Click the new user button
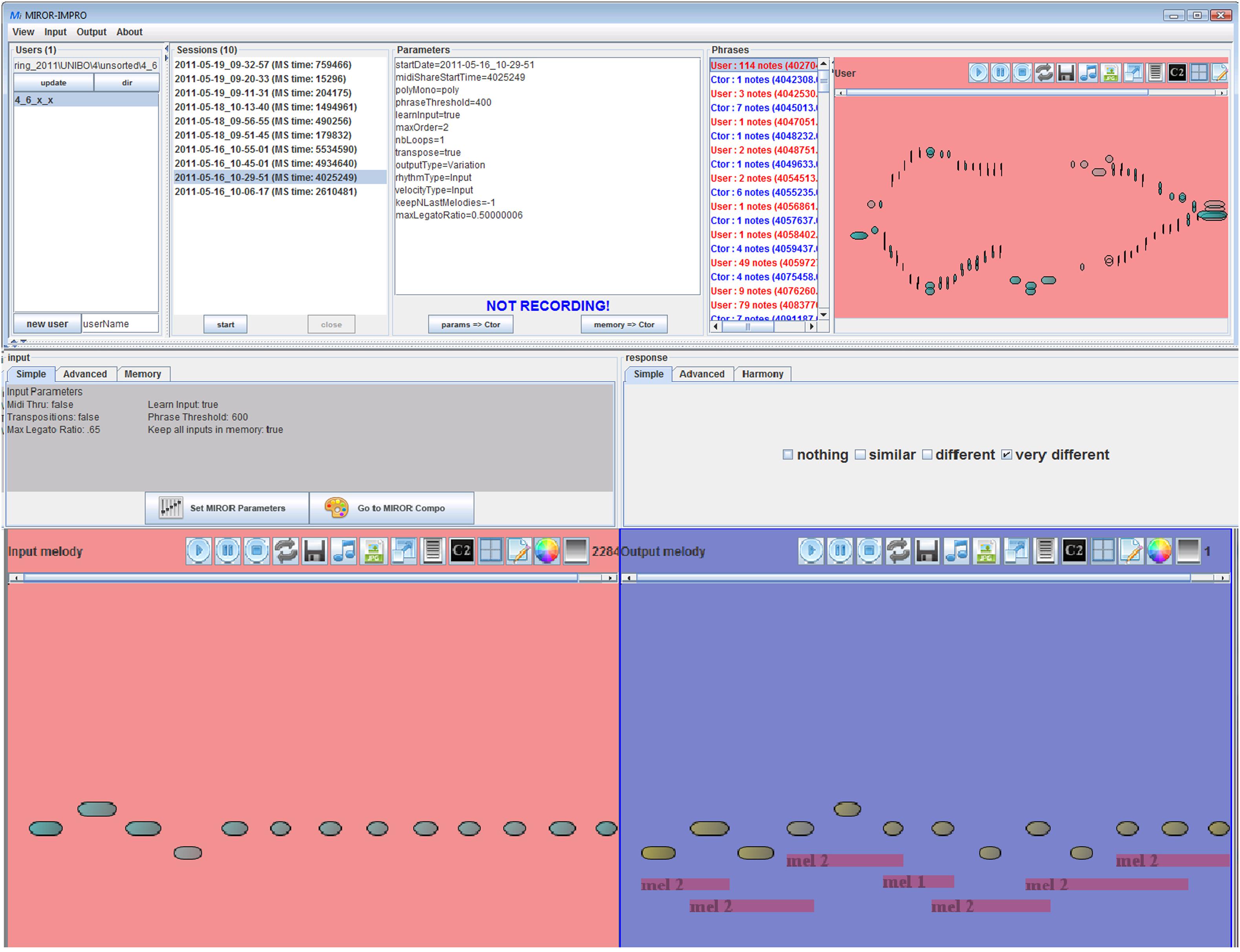Screen dimensions: 1240x952 [47, 324]
